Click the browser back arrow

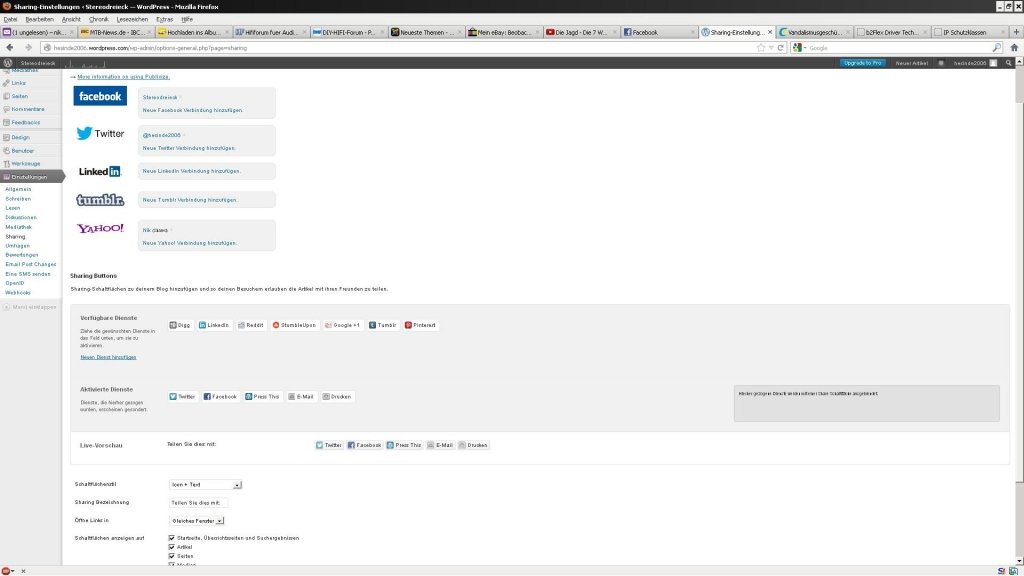10,47
